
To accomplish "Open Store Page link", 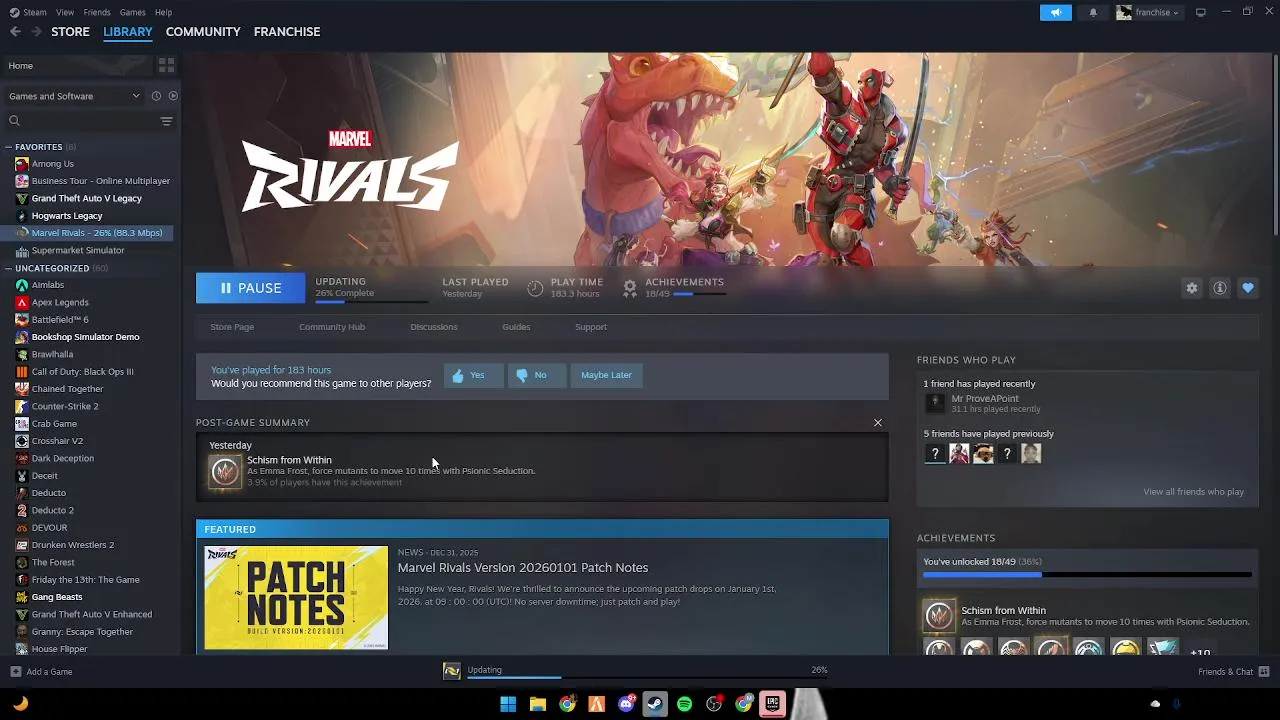I will [x=232, y=327].
